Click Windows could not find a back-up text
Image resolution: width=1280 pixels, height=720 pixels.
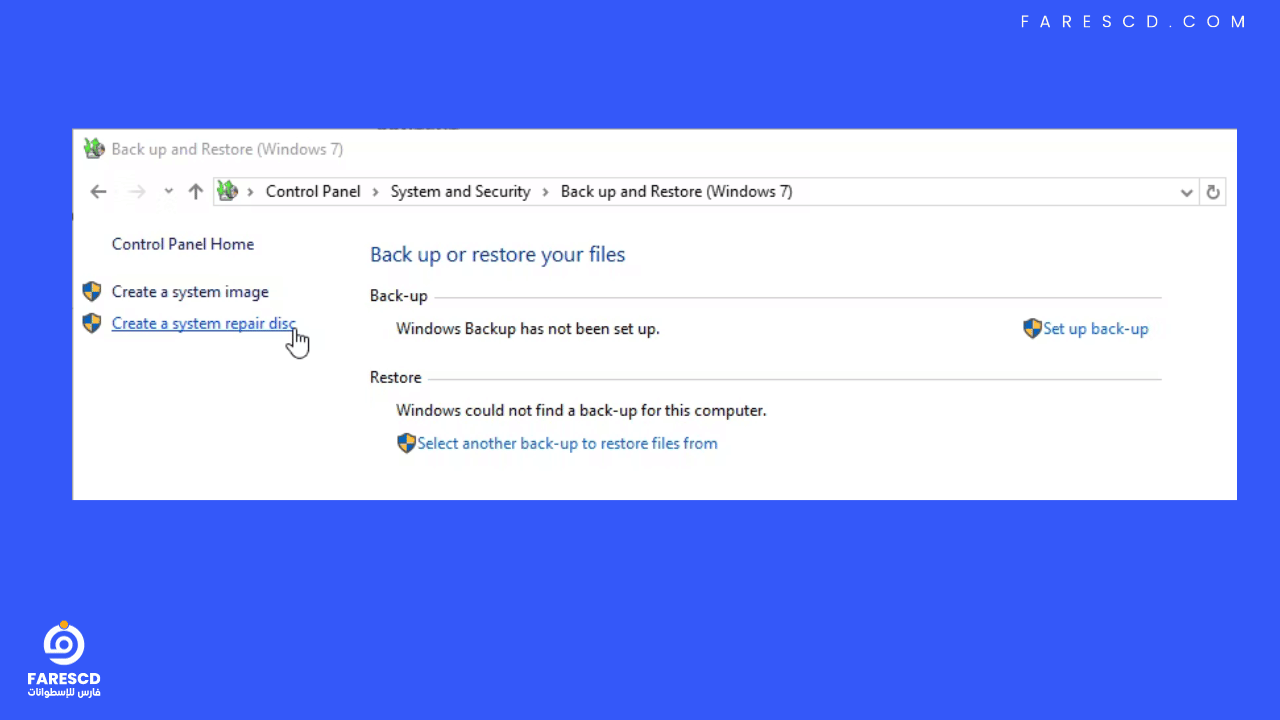tap(581, 410)
